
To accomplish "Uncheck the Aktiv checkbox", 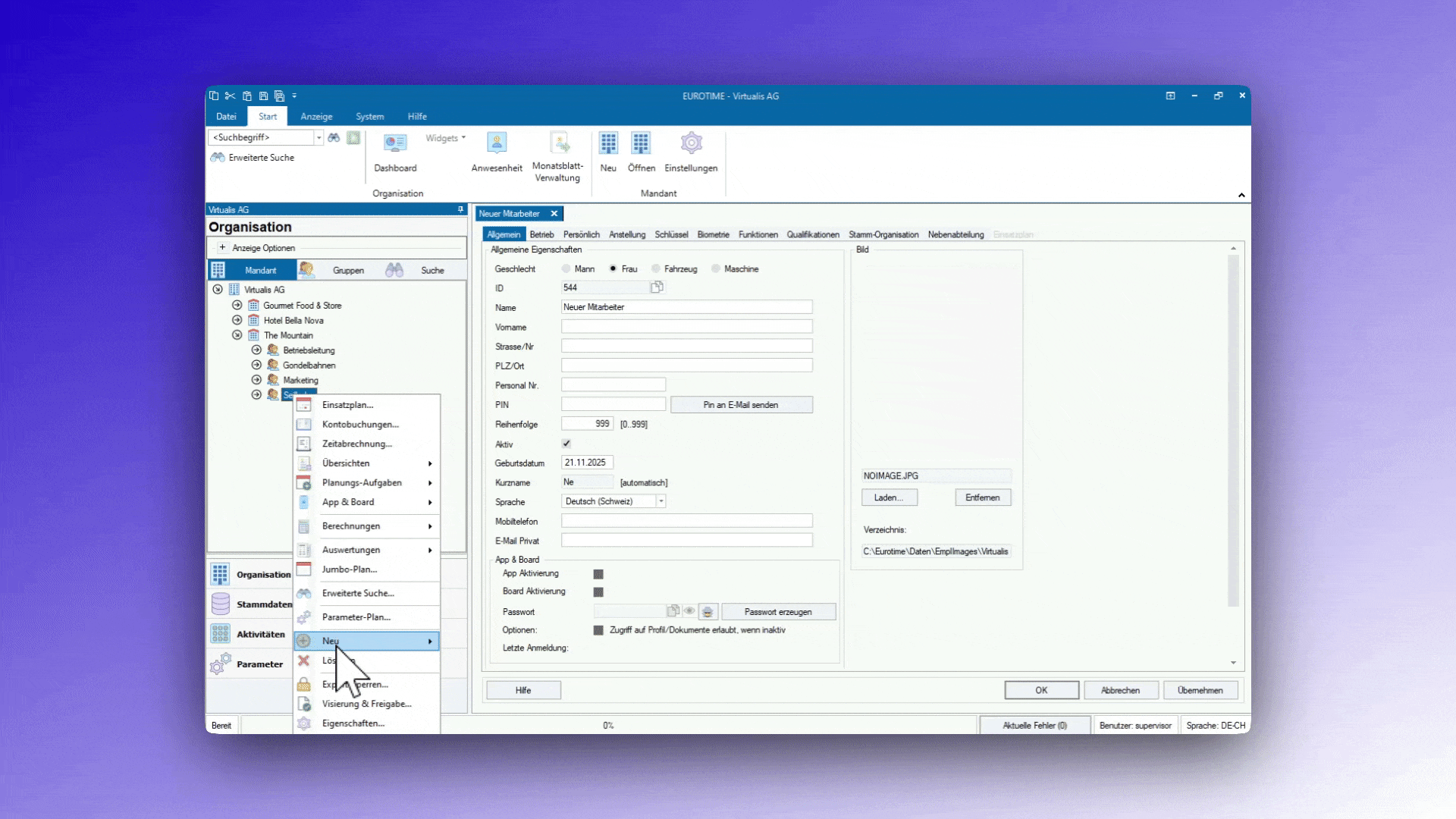I will [x=566, y=444].
